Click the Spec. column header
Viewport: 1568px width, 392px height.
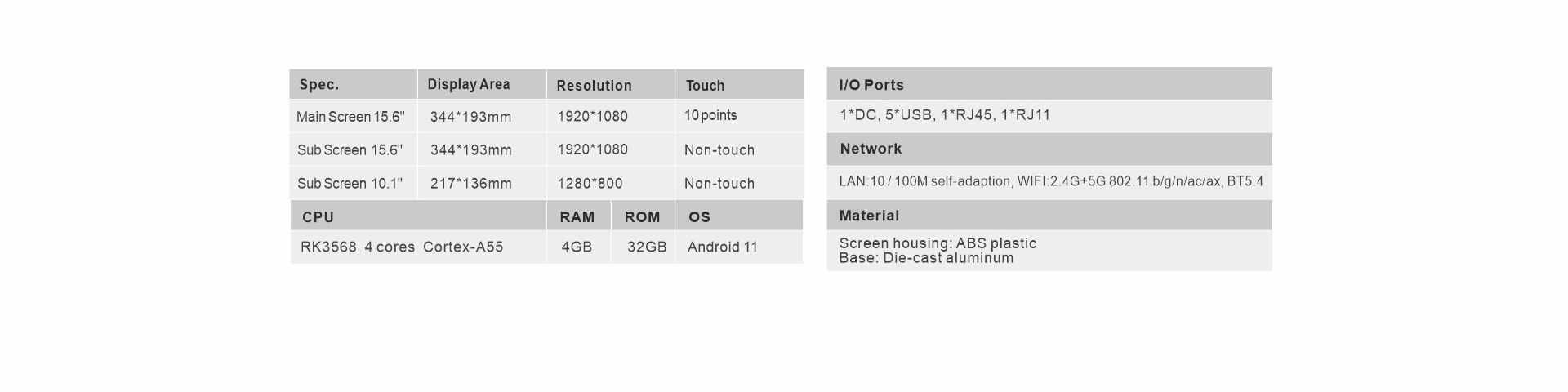[353, 84]
